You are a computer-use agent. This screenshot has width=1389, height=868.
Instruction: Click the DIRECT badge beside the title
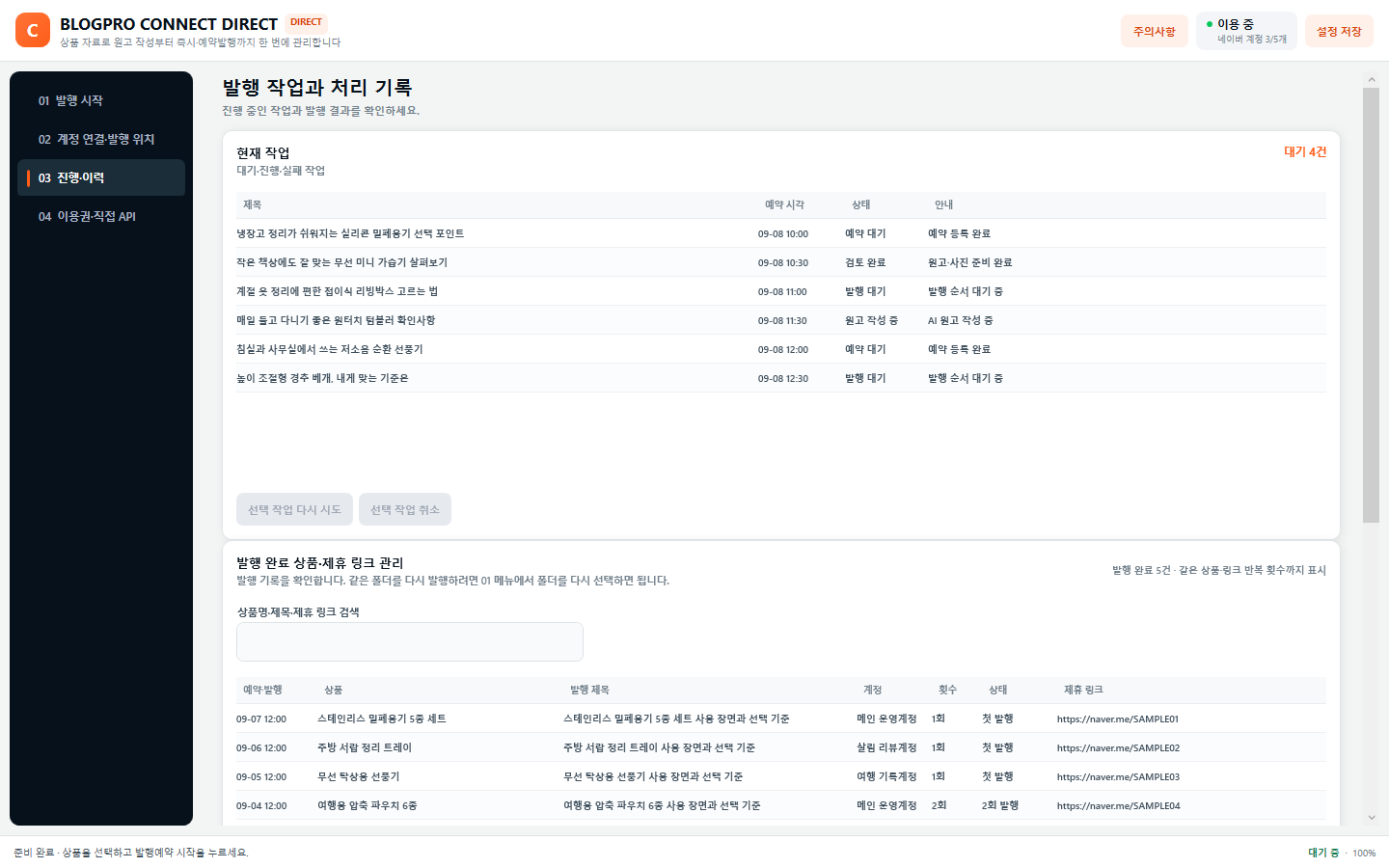[x=307, y=22]
